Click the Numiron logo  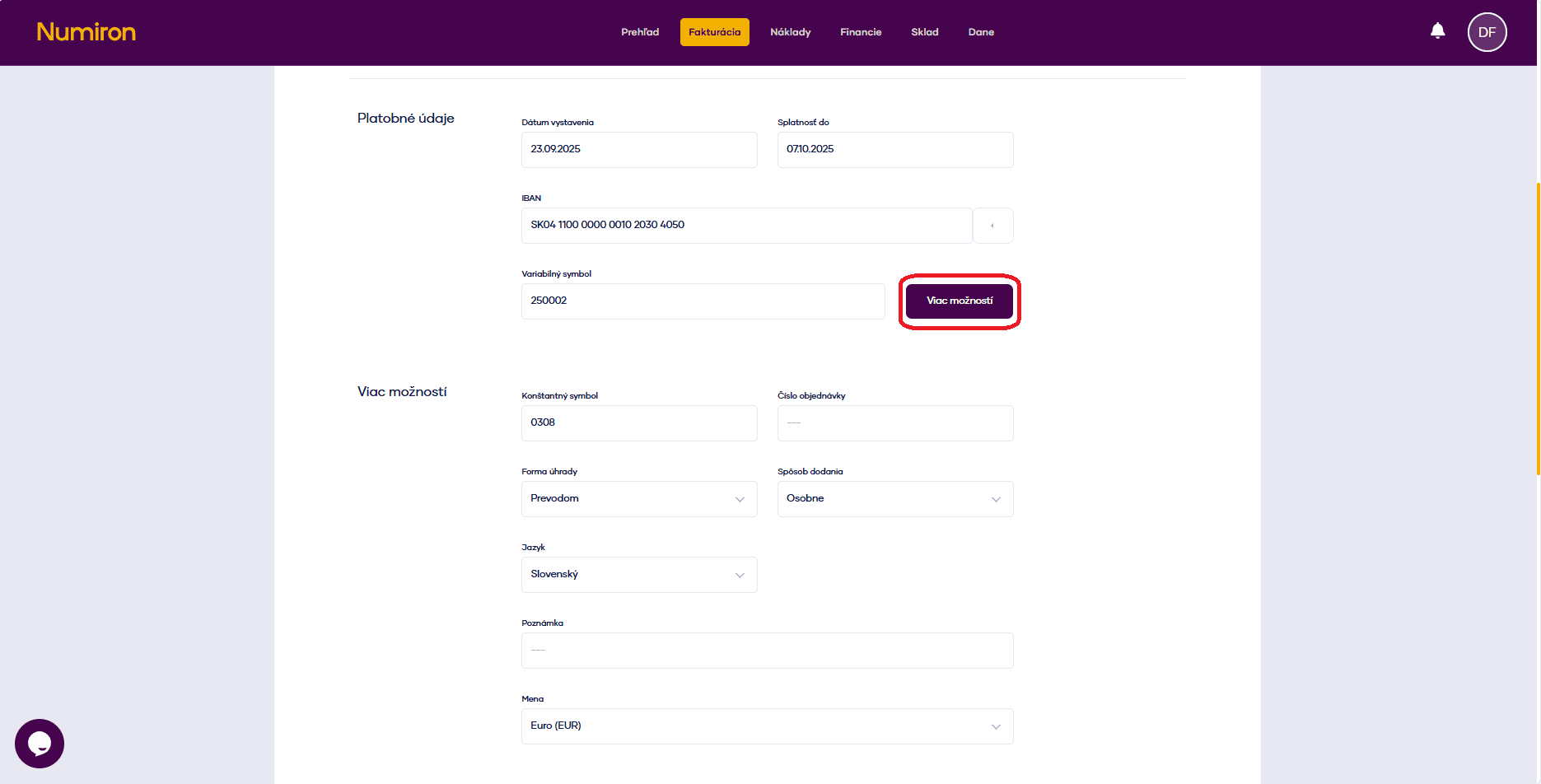86,32
